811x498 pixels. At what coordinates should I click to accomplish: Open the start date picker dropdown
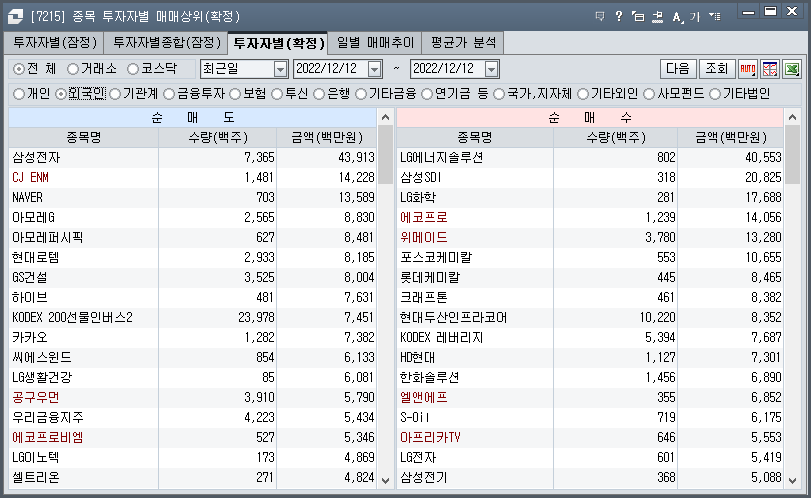tap(374, 69)
